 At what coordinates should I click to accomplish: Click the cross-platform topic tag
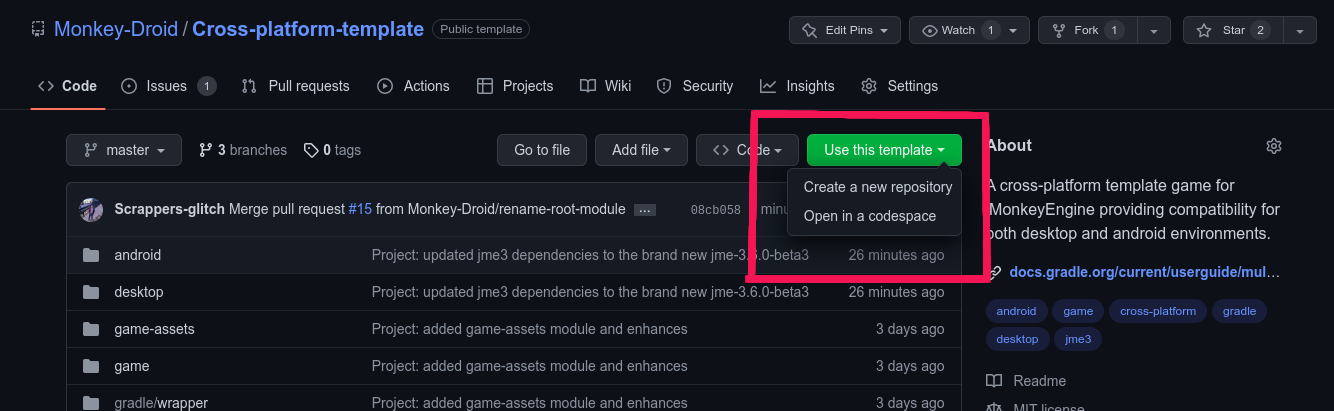(1157, 311)
